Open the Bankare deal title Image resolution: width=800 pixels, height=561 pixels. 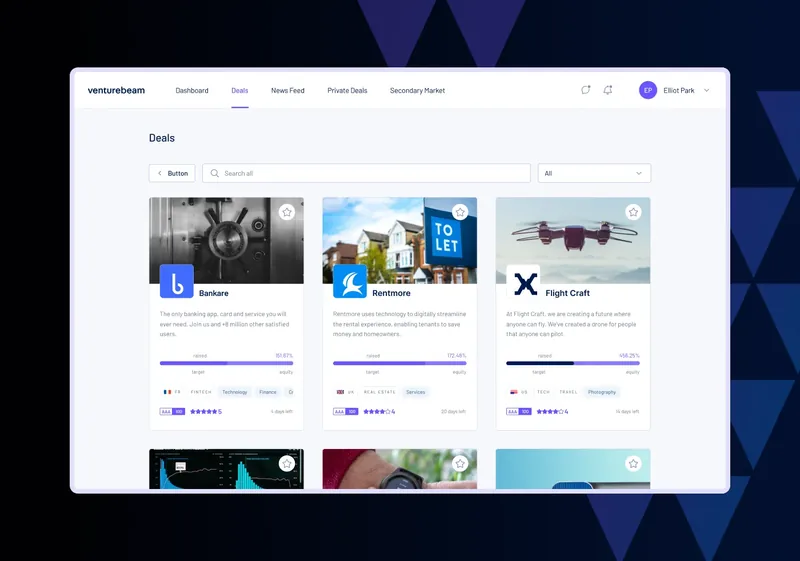tap(214, 293)
